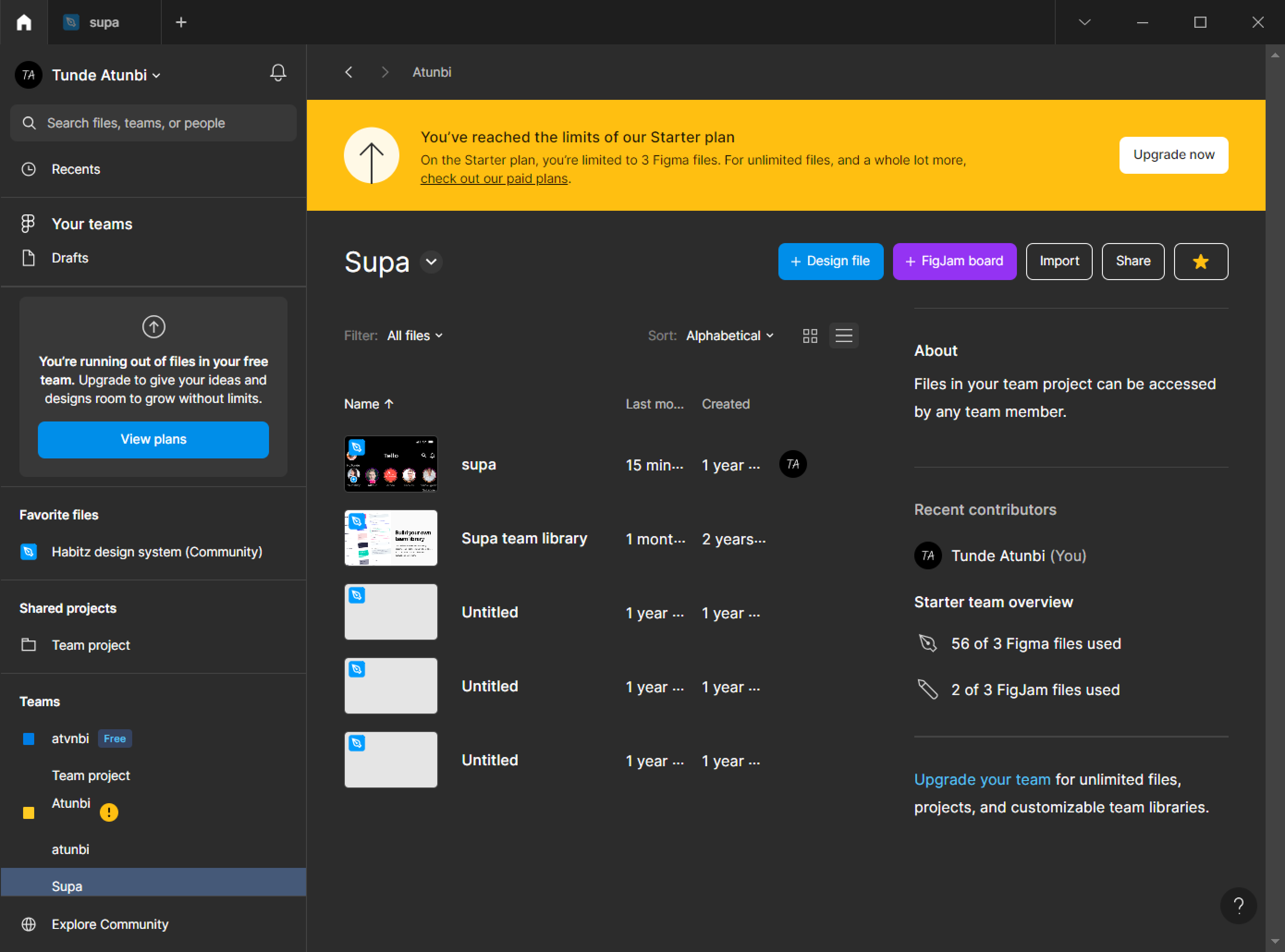Viewport: 1285px width, 952px height.
Task: Open the tab list chevron in the title bar
Action: click(x=1084, y=22)
